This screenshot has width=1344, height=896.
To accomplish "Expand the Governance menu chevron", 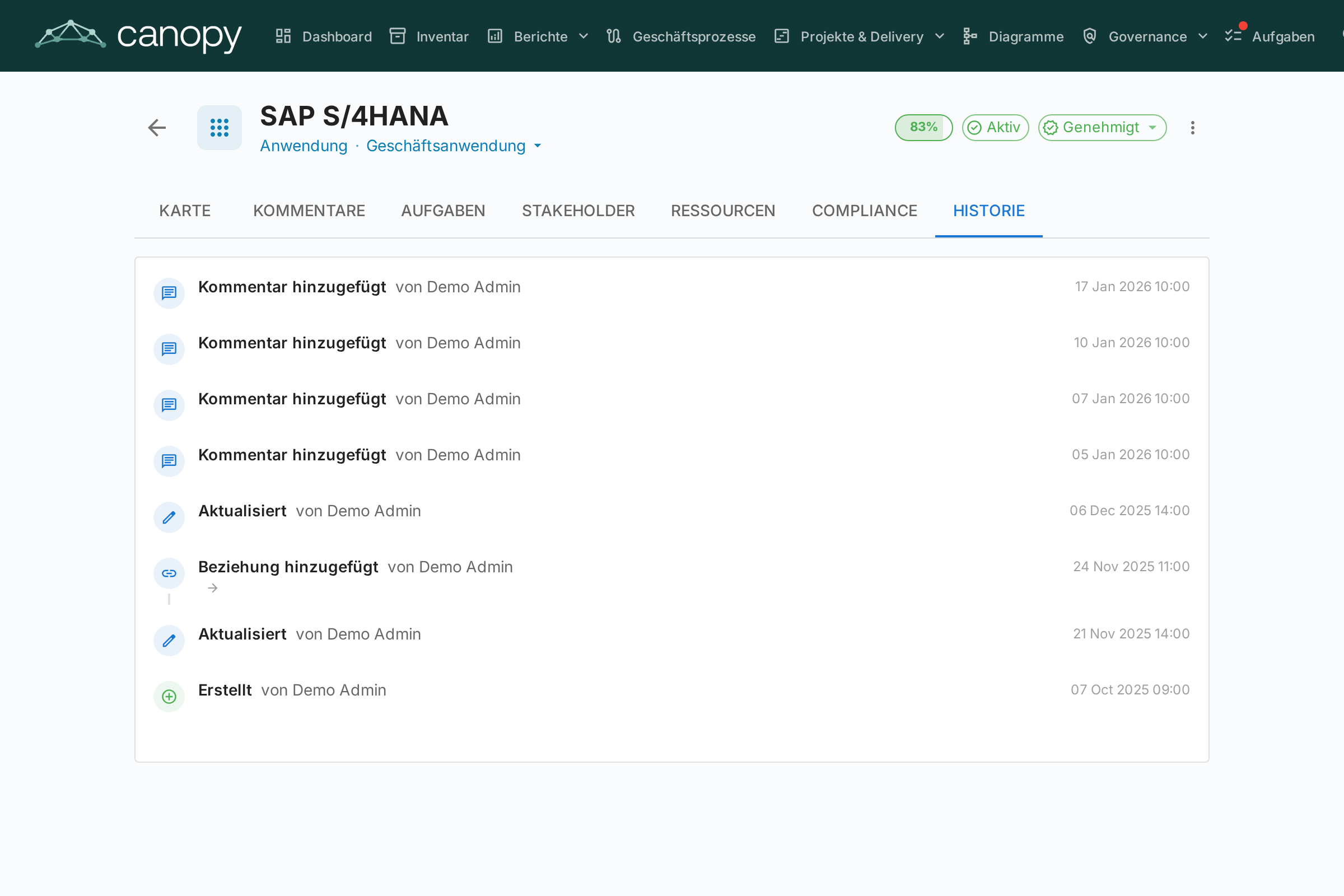I will pyautogui.click(x=1203, y=36).
